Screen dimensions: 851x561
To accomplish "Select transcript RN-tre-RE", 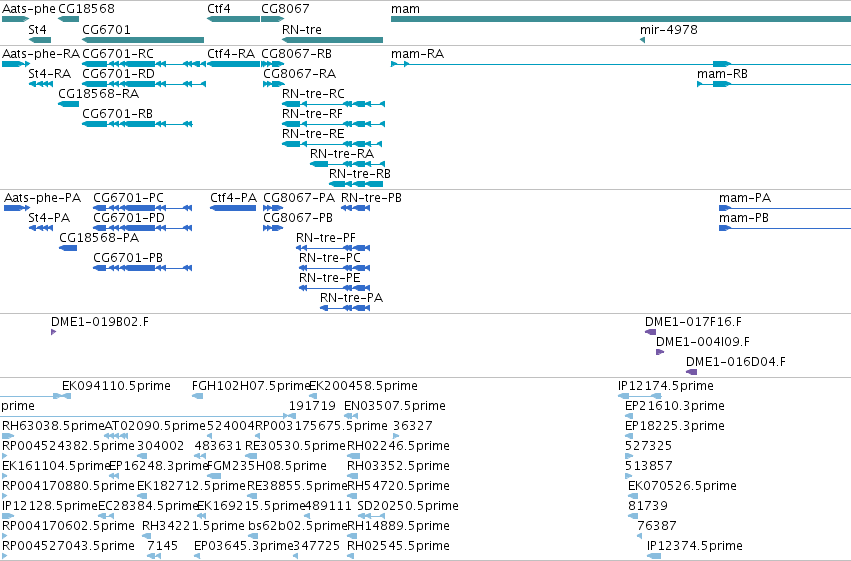I will coord(332,144).
